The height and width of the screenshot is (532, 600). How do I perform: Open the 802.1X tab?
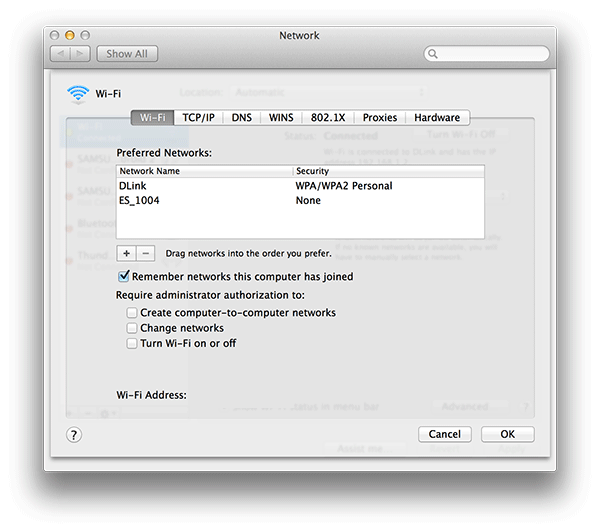(328, 117)
